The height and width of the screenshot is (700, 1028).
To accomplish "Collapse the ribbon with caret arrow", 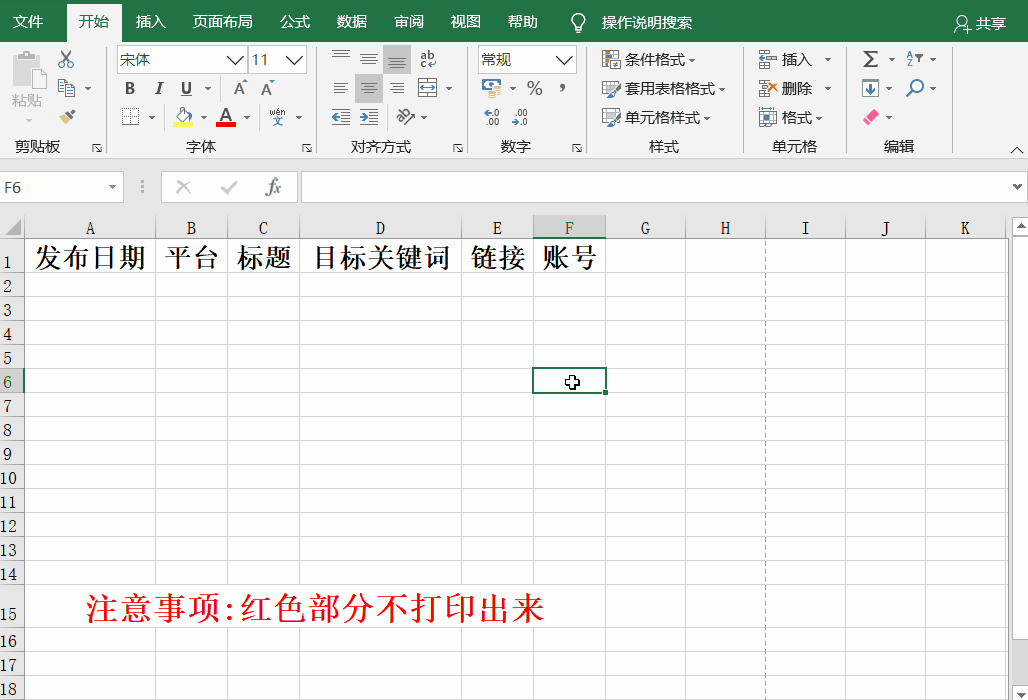I will [1017, 150].
